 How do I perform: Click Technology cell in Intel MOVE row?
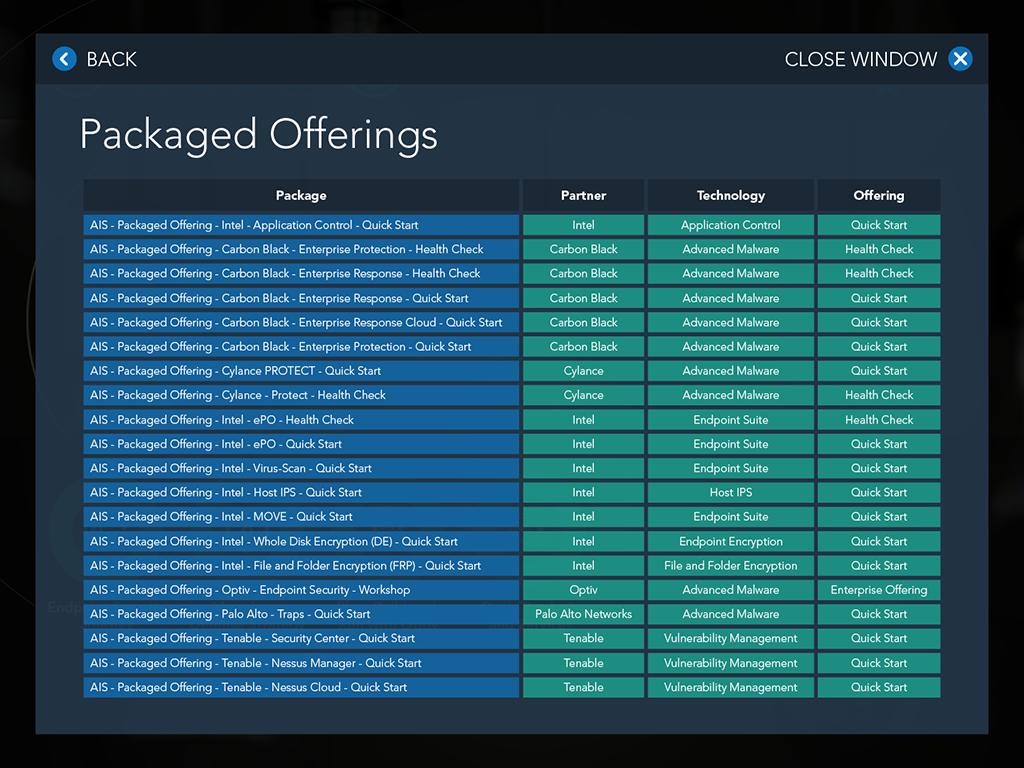point(731,517)
